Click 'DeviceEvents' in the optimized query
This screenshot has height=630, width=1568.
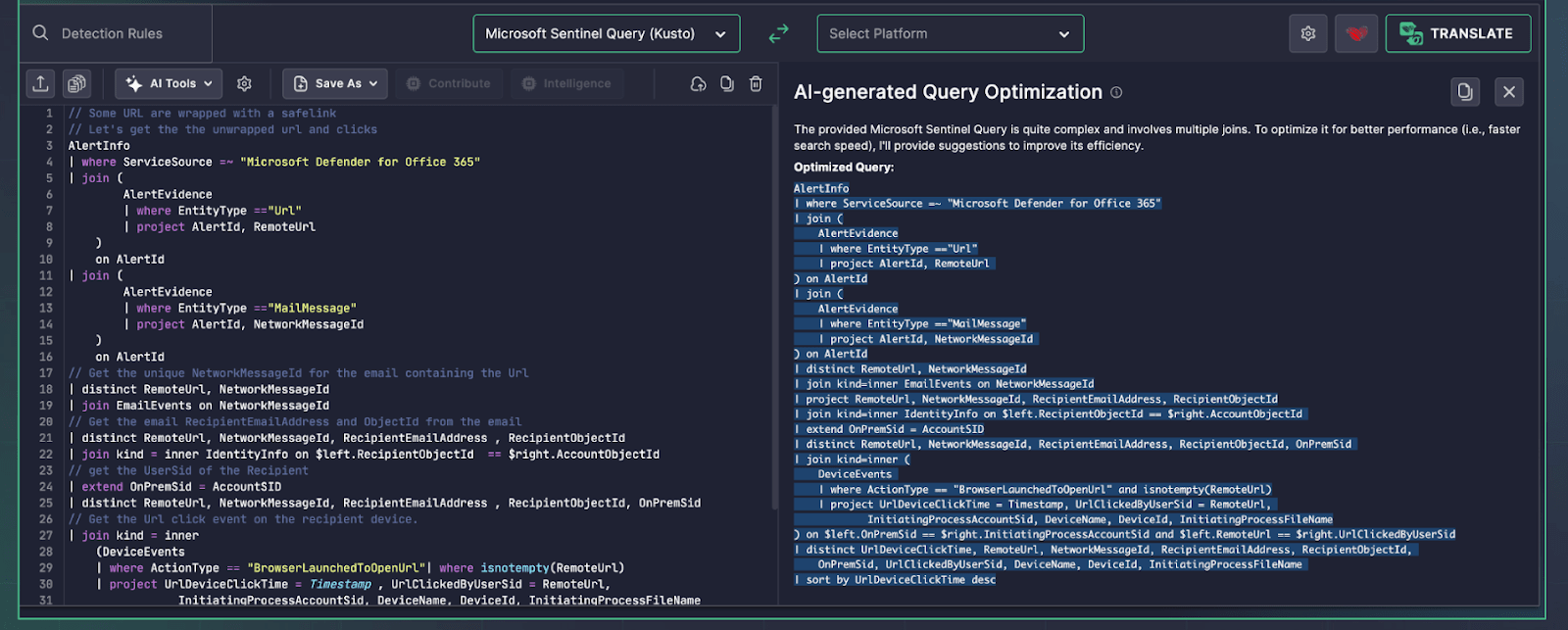[855, 474]
